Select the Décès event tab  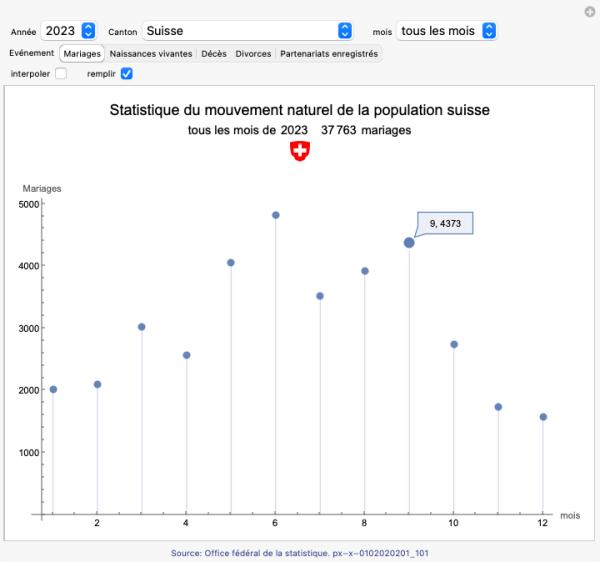point(213,53)
